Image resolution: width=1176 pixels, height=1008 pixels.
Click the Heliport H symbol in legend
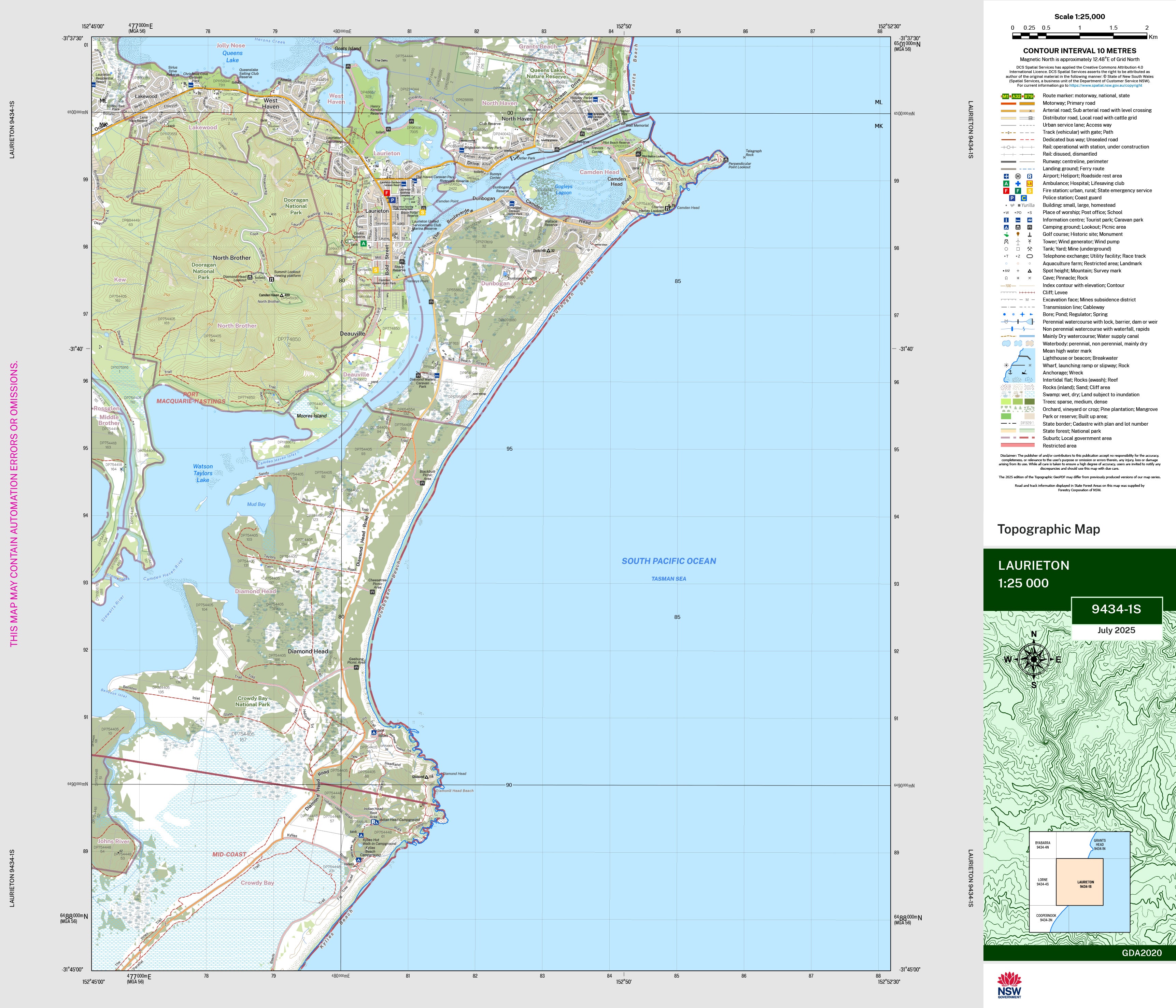point(1018,176)
